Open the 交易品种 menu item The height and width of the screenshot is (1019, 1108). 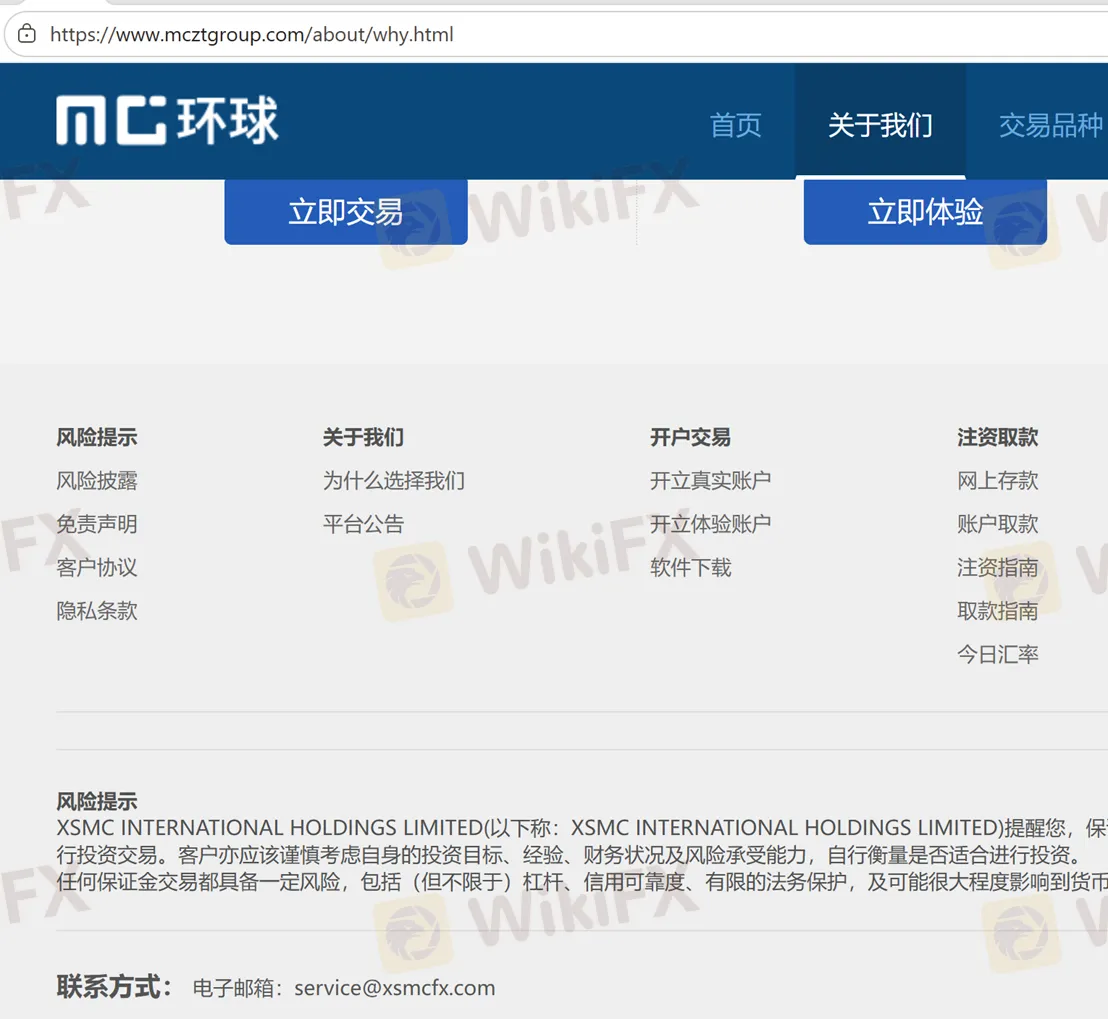coord(1051,125)
